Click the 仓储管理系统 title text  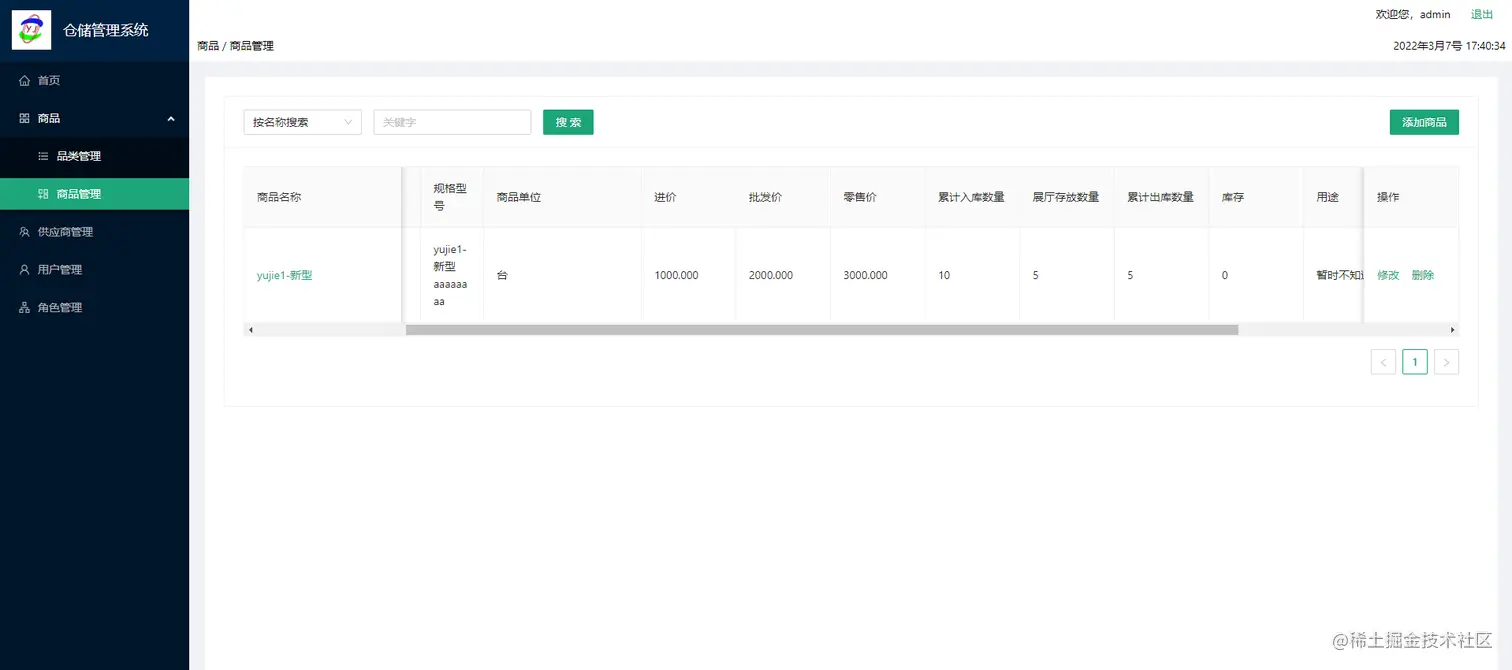tap(106, 30)
